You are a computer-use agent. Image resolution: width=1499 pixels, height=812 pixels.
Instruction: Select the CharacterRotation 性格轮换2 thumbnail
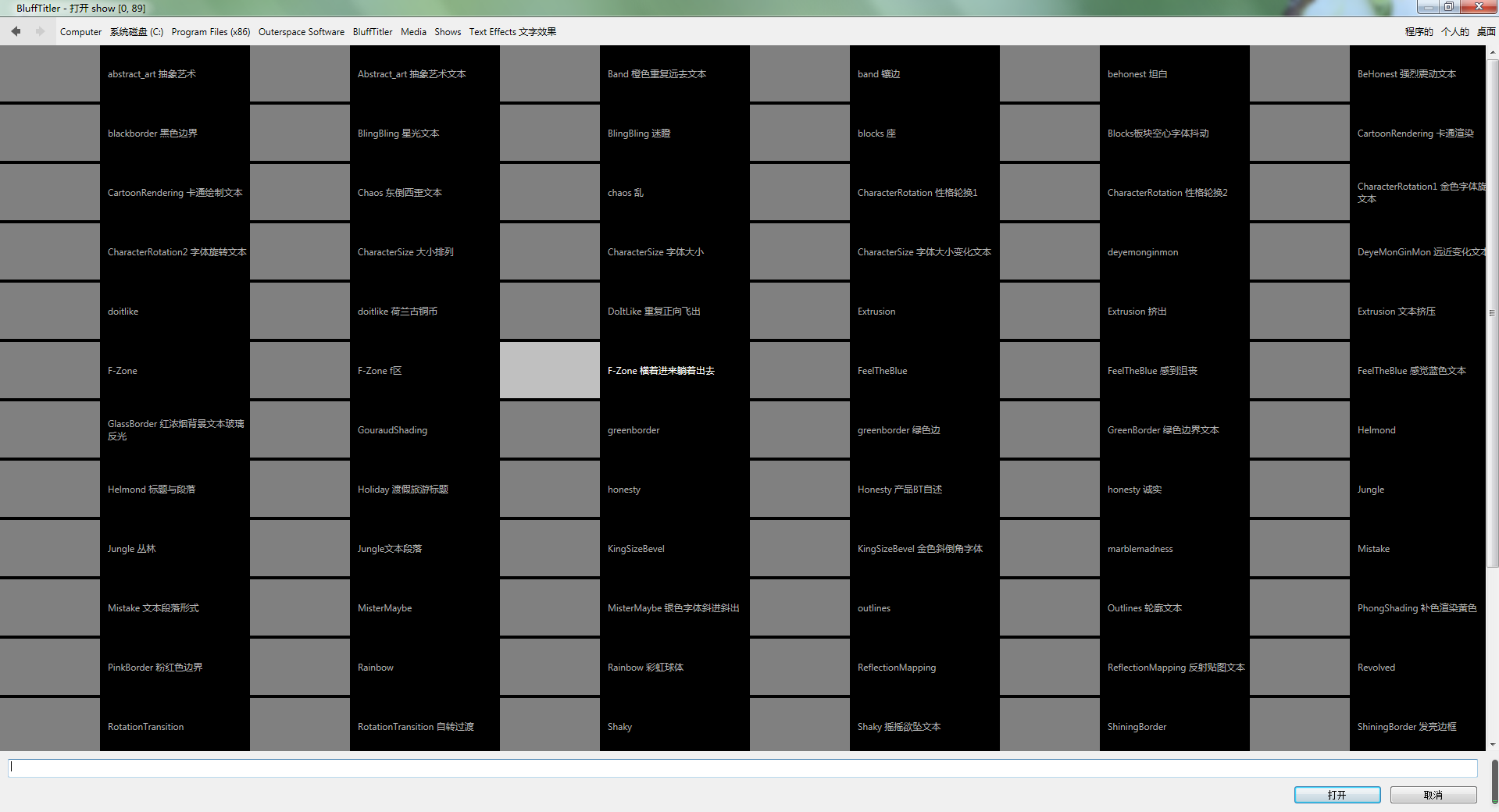[x=1050, y=193]
